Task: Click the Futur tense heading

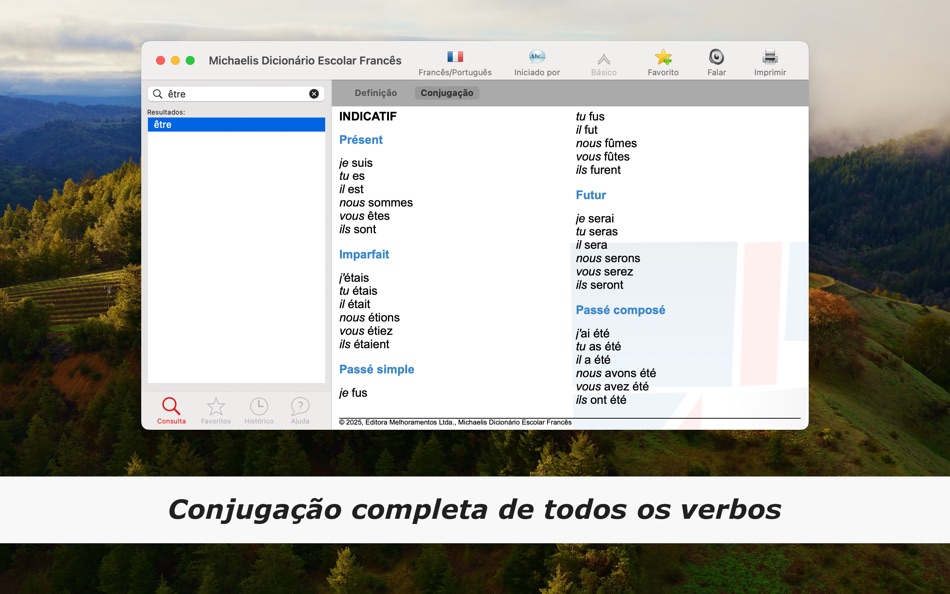Action: pyautogui.click(x=591, y=195)
